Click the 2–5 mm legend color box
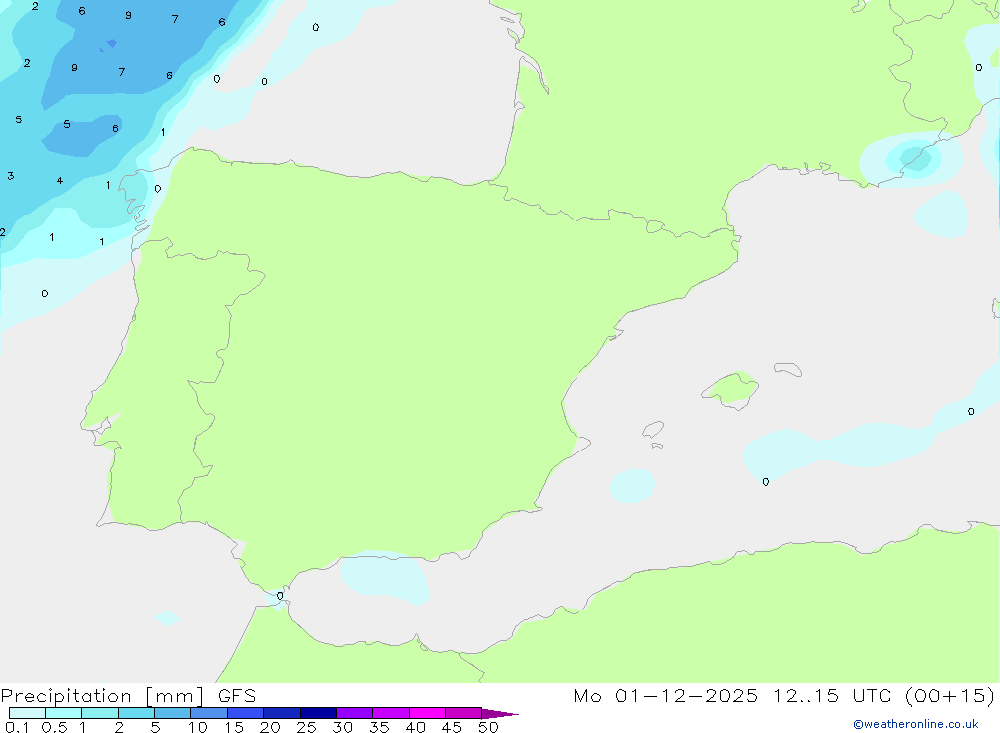1000x733 pixels. click(x=136, y=713)
